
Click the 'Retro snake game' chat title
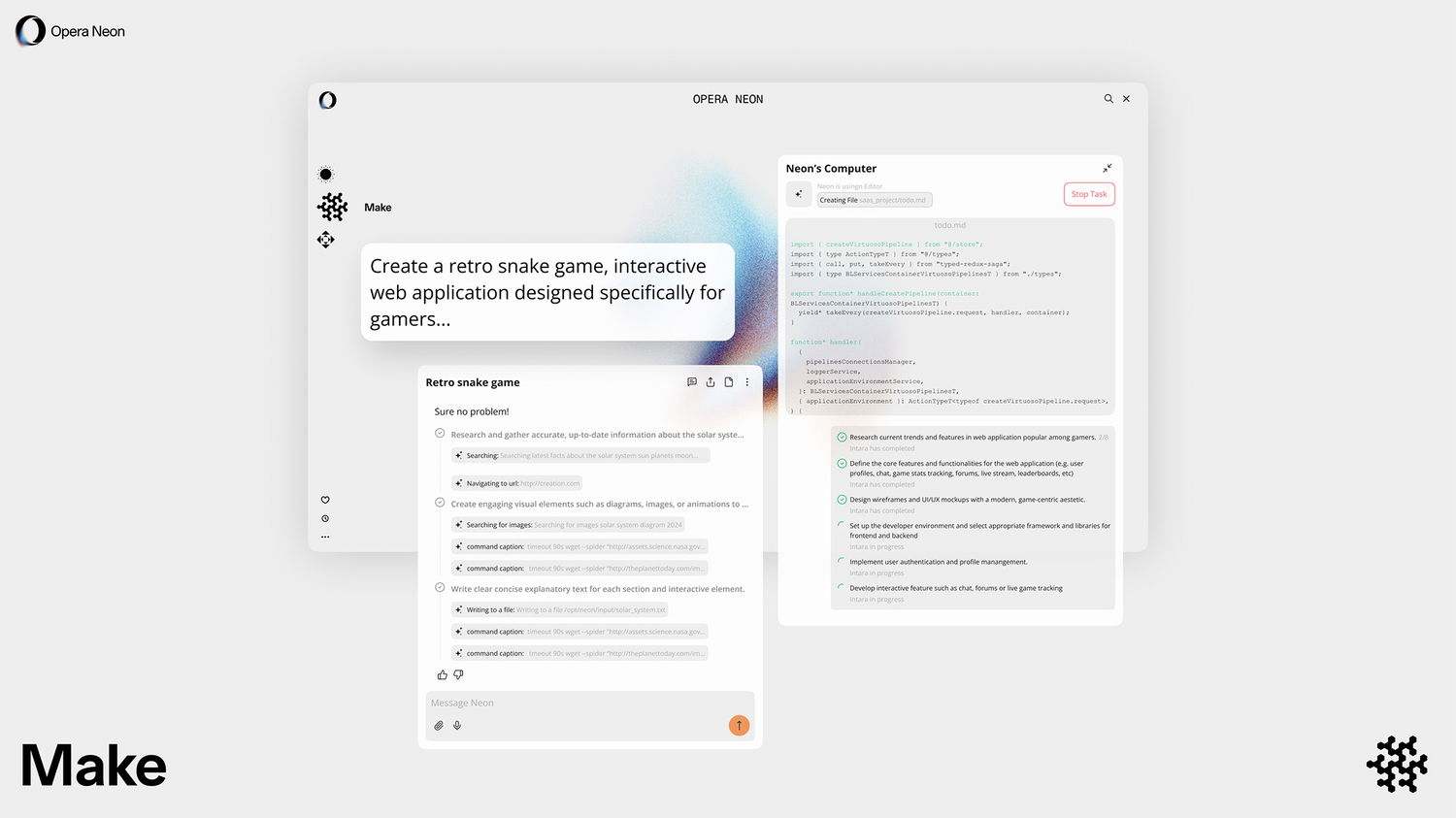(x=473, y=382)
